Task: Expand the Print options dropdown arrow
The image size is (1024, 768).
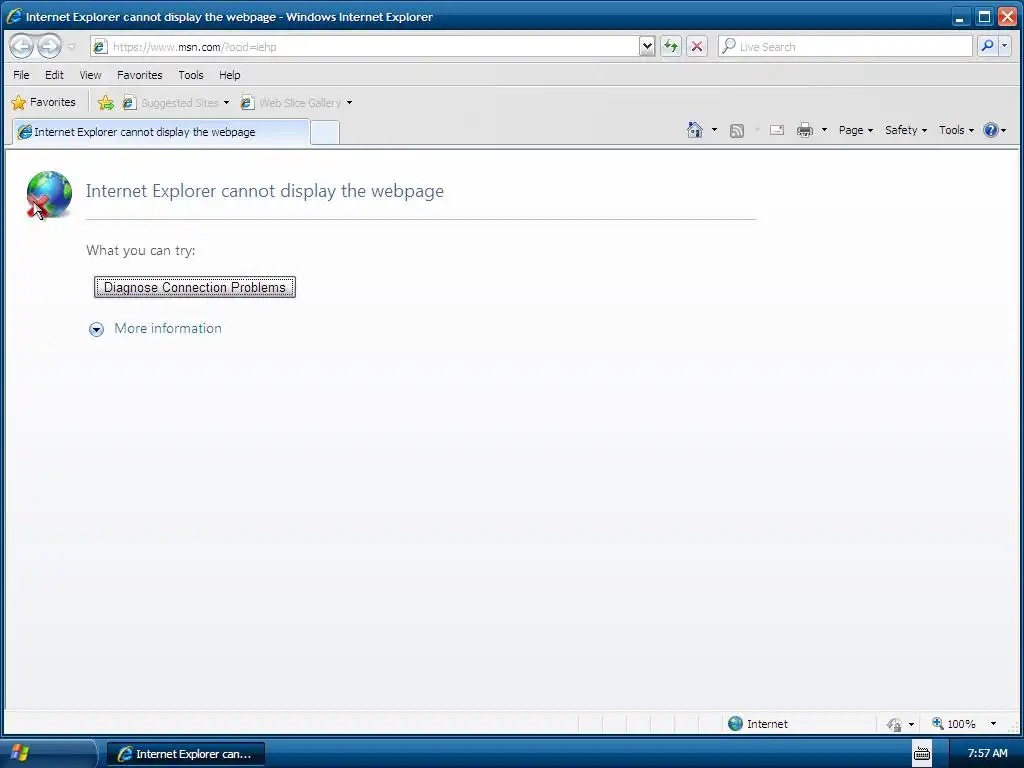Action: point(824,130)
